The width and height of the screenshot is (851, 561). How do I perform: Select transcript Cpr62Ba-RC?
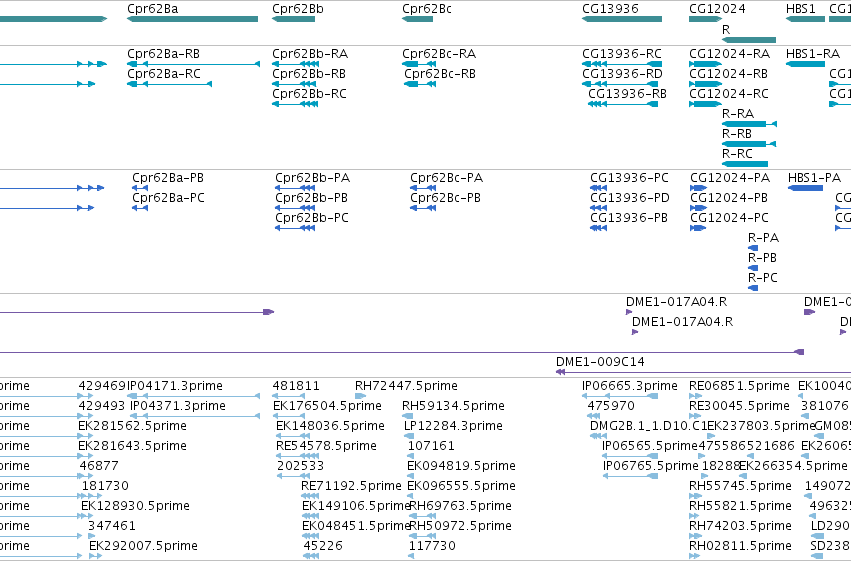coord(169,84)
